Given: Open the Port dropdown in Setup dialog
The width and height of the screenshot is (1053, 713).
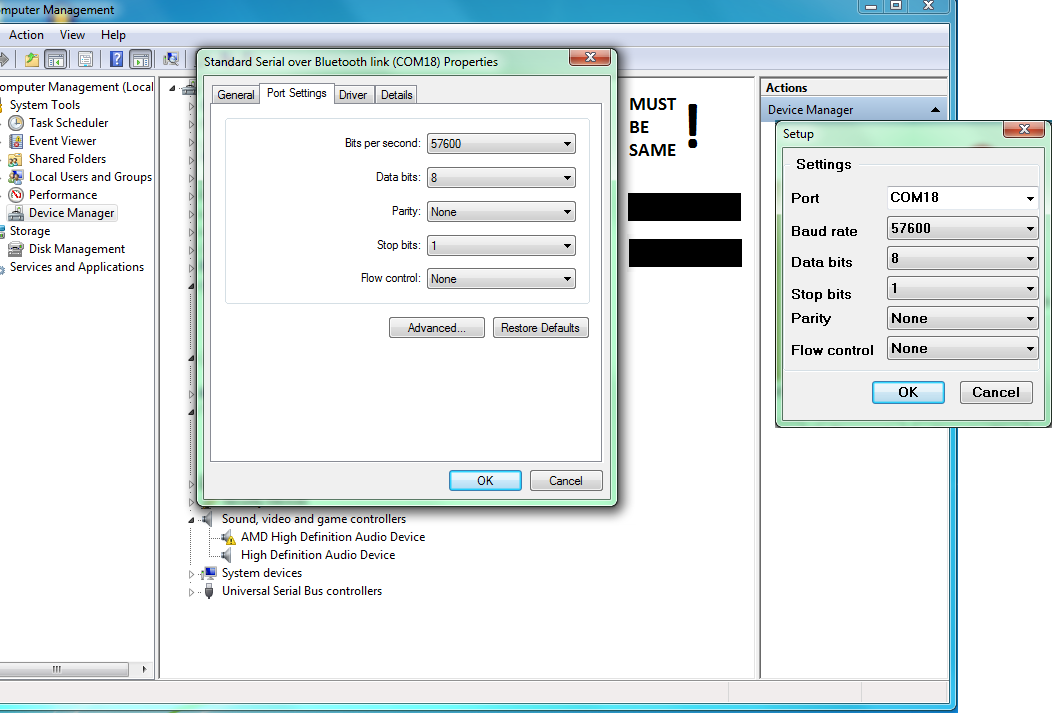Looking at the screenshot, I should 962,198.
